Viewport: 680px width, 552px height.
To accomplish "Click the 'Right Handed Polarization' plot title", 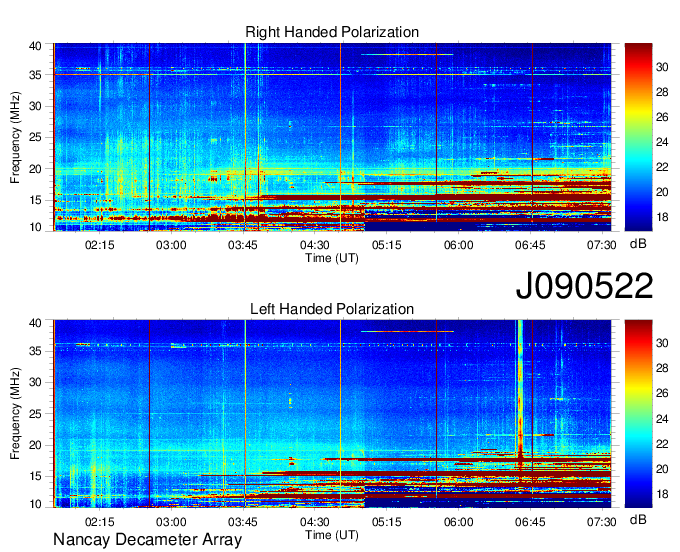I will [332, 32].
